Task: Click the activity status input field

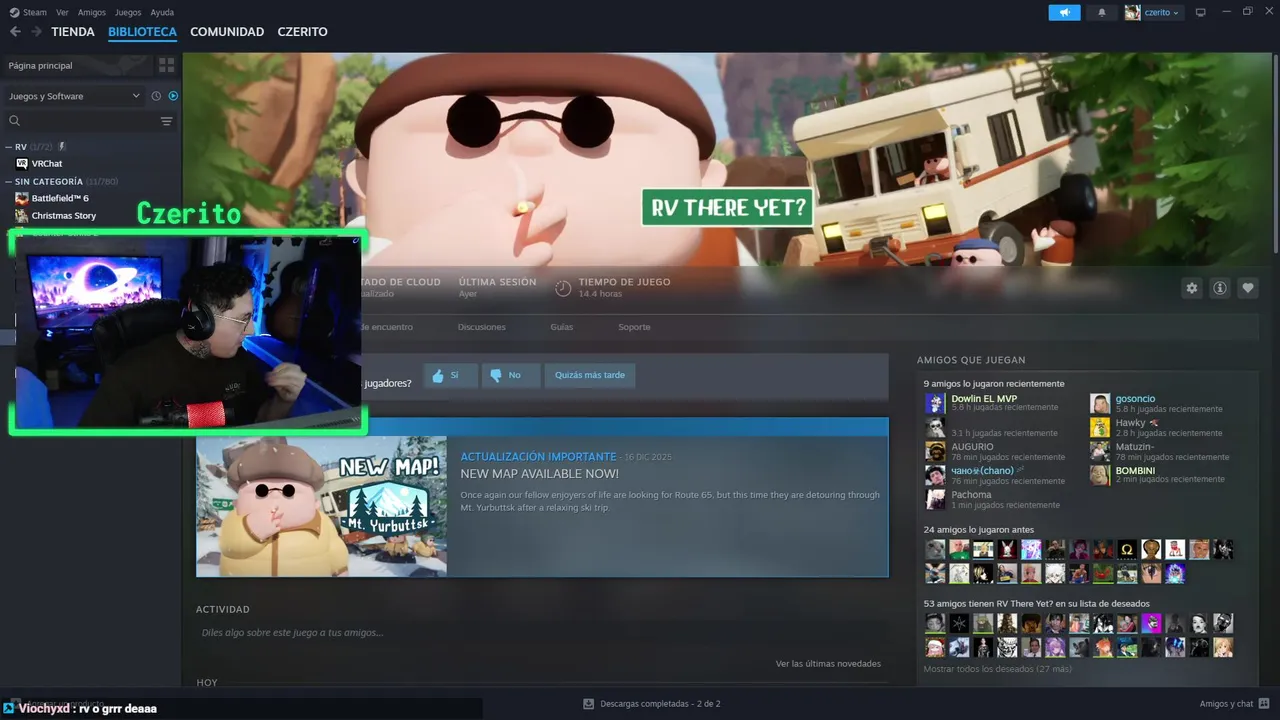Action: click(540, 633)
